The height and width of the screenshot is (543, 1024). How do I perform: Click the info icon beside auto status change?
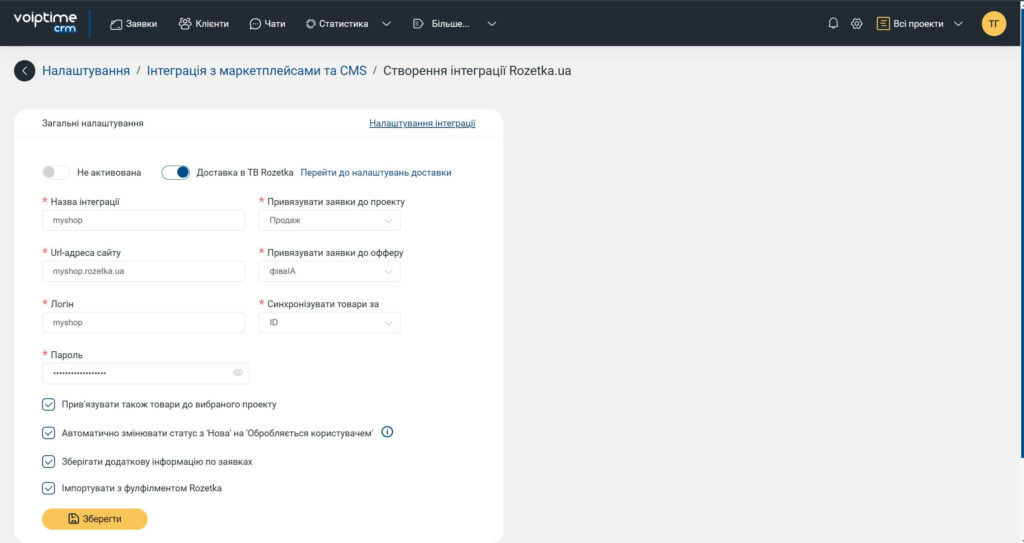coord(387,432)
